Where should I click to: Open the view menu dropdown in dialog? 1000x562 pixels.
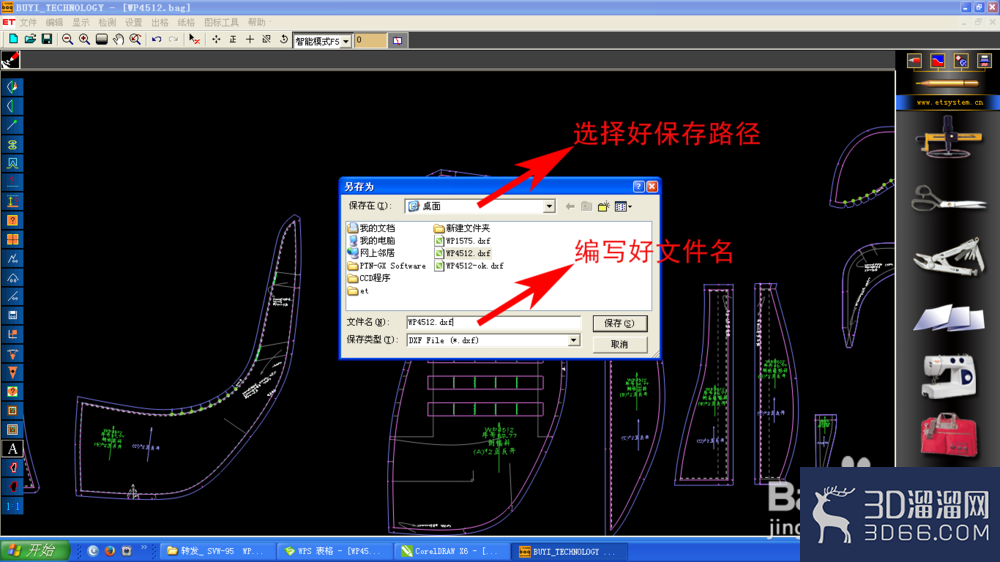(x=623, y=207)
